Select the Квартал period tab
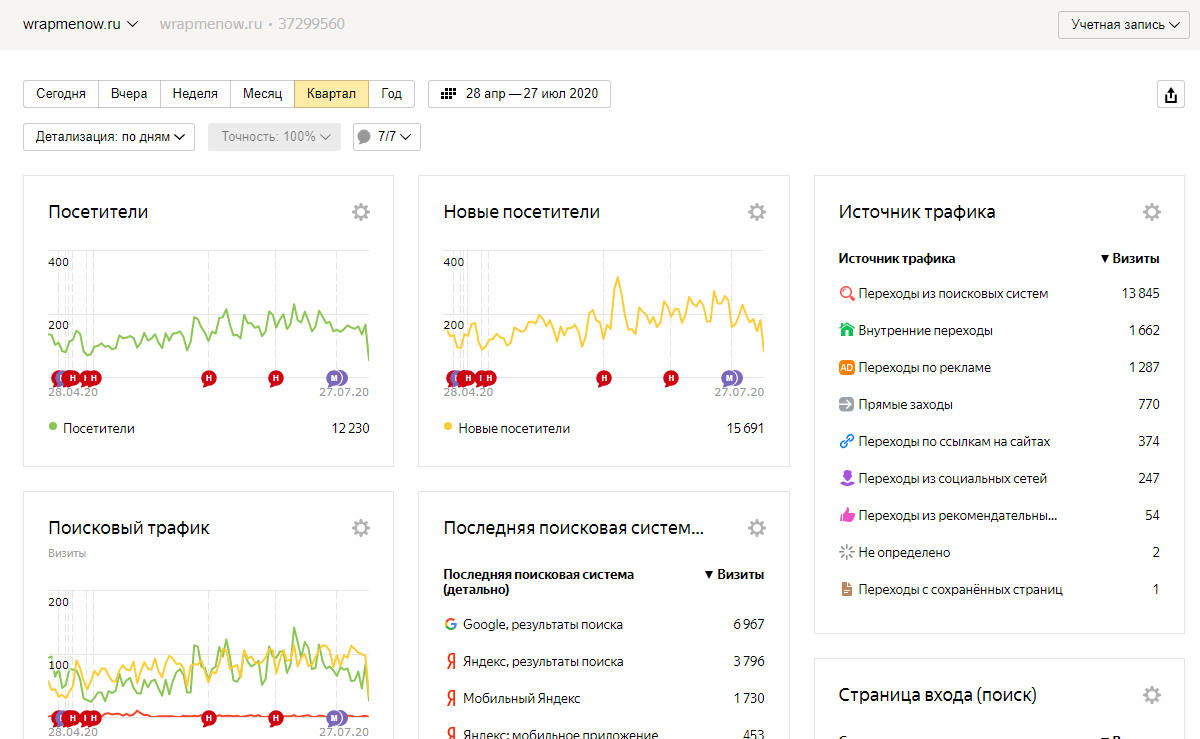This screenshot has height=739, width=1200. [331, 94]
